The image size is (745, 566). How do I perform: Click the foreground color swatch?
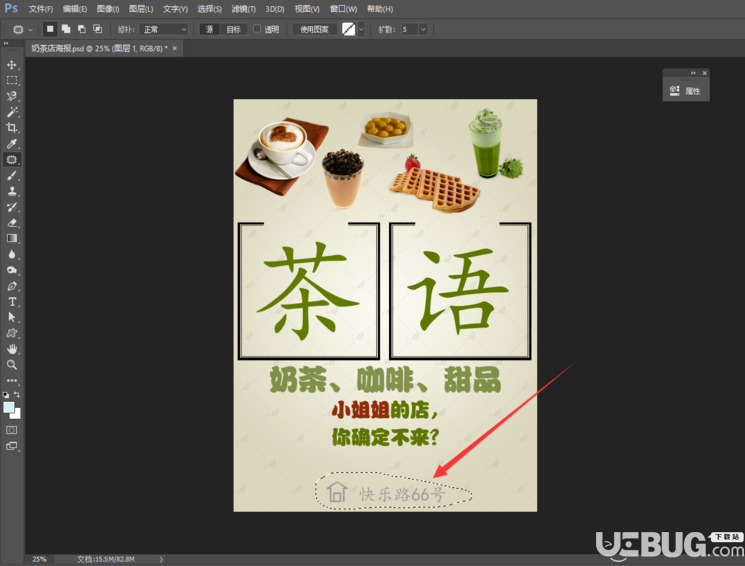pos(9,408)
